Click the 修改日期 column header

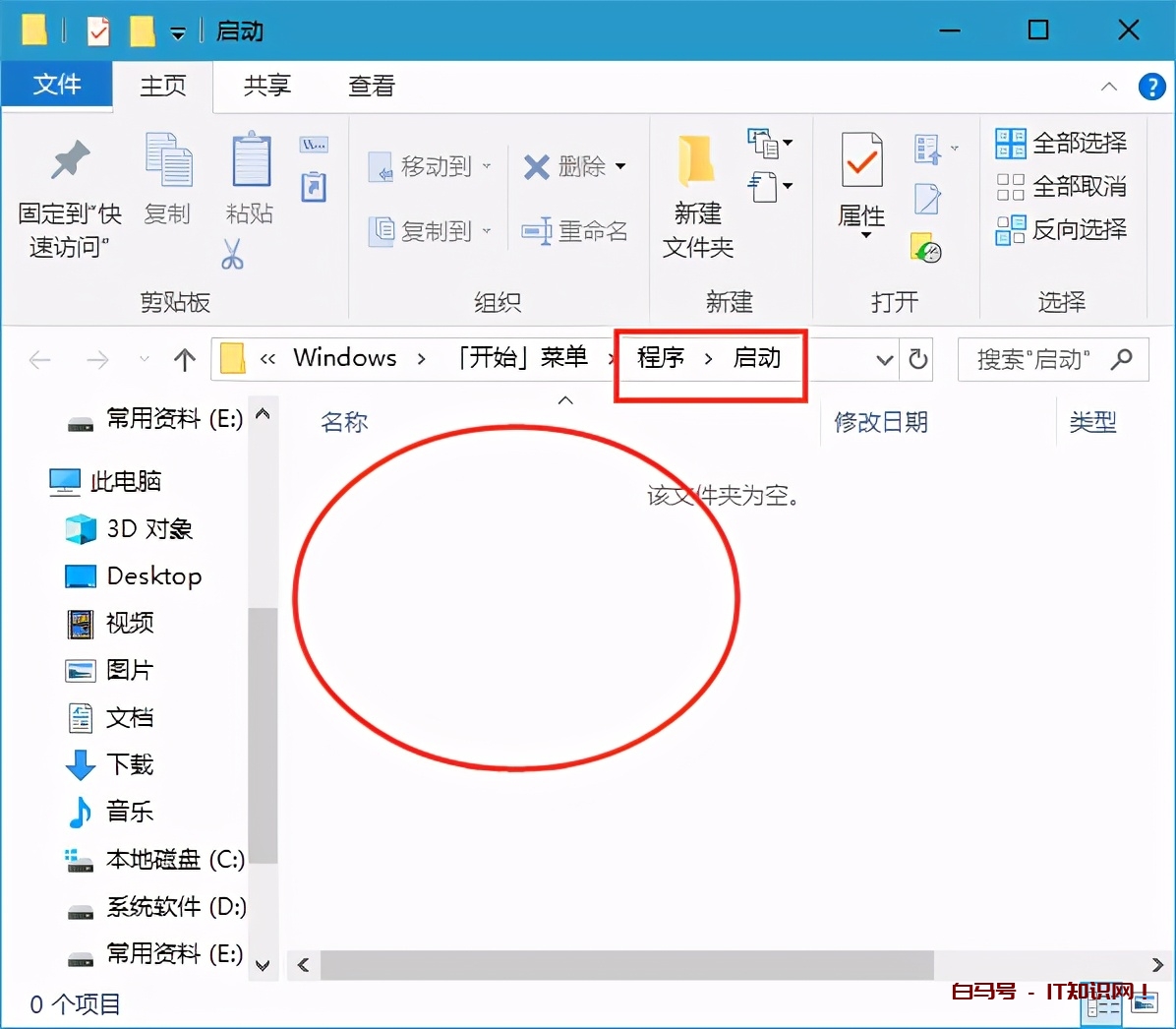880,421
